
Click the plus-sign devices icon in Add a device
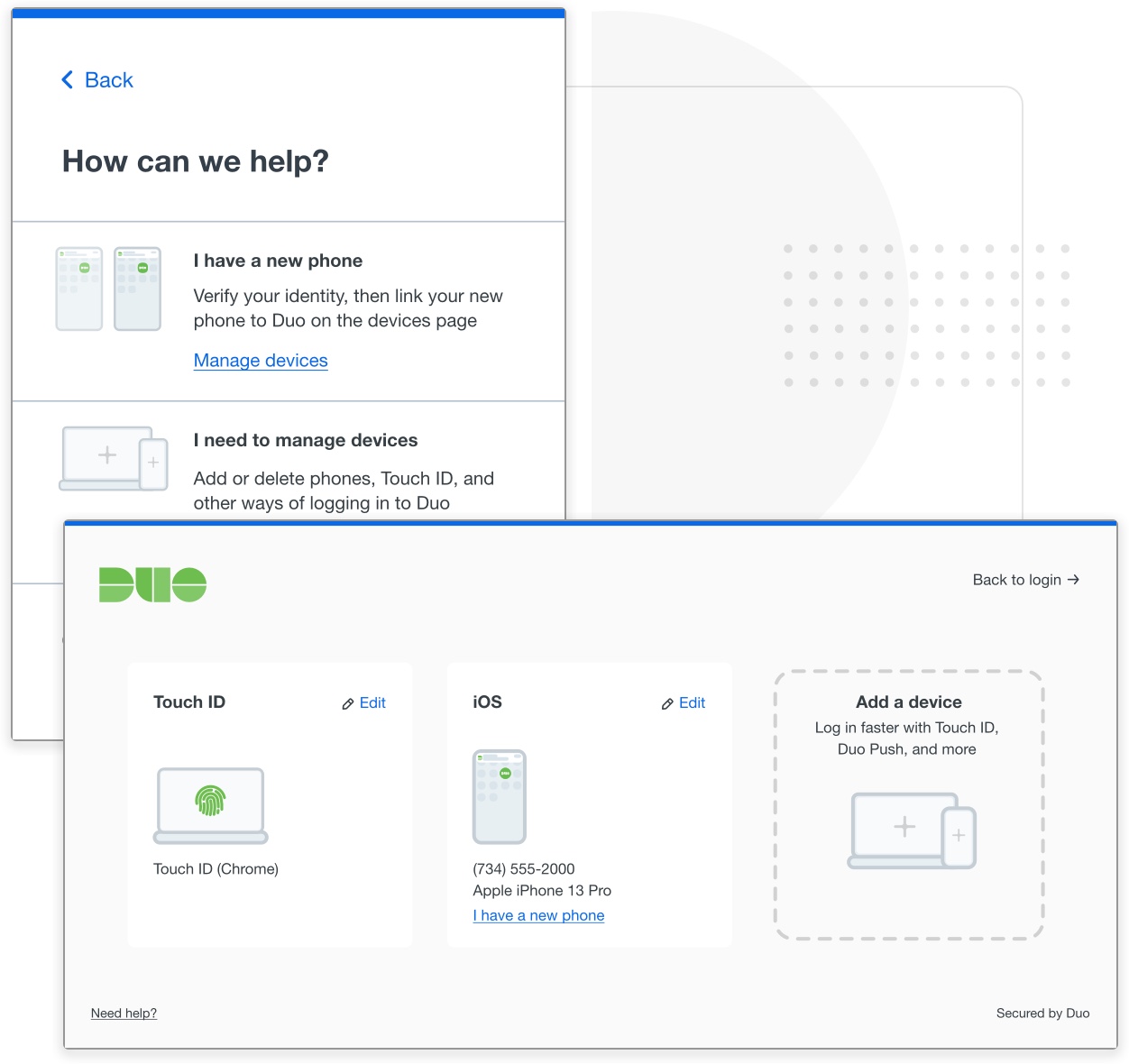912,830
